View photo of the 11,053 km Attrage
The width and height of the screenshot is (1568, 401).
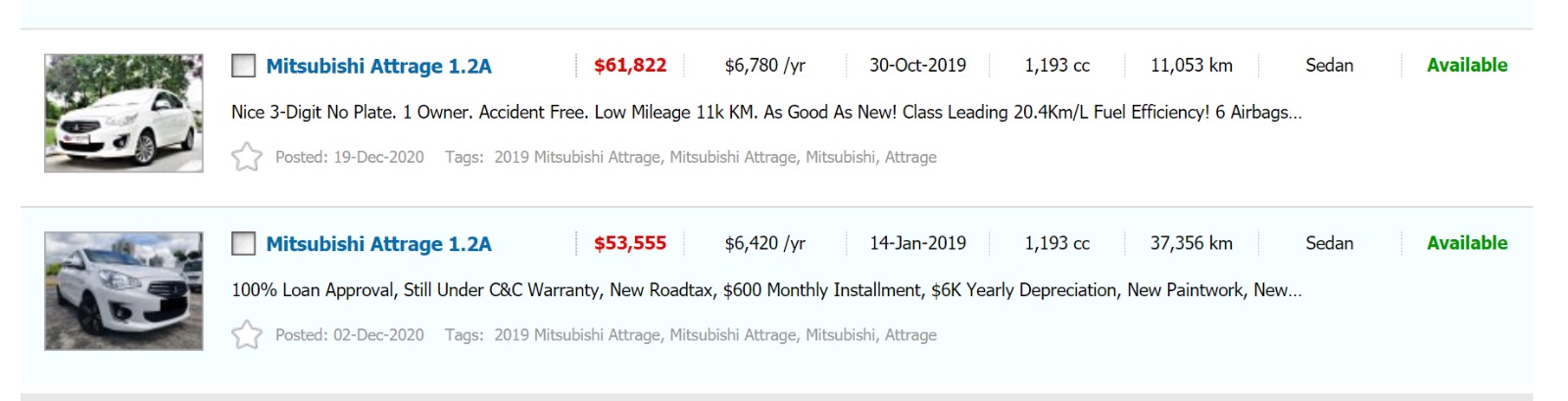[x=123, y=114]
